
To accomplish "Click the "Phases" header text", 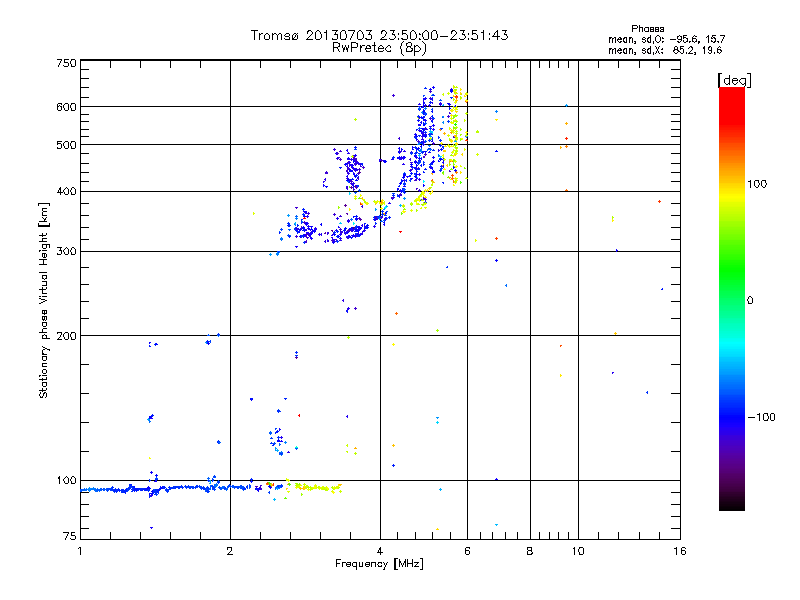I will pyautogui.click(x=647, y=29).
